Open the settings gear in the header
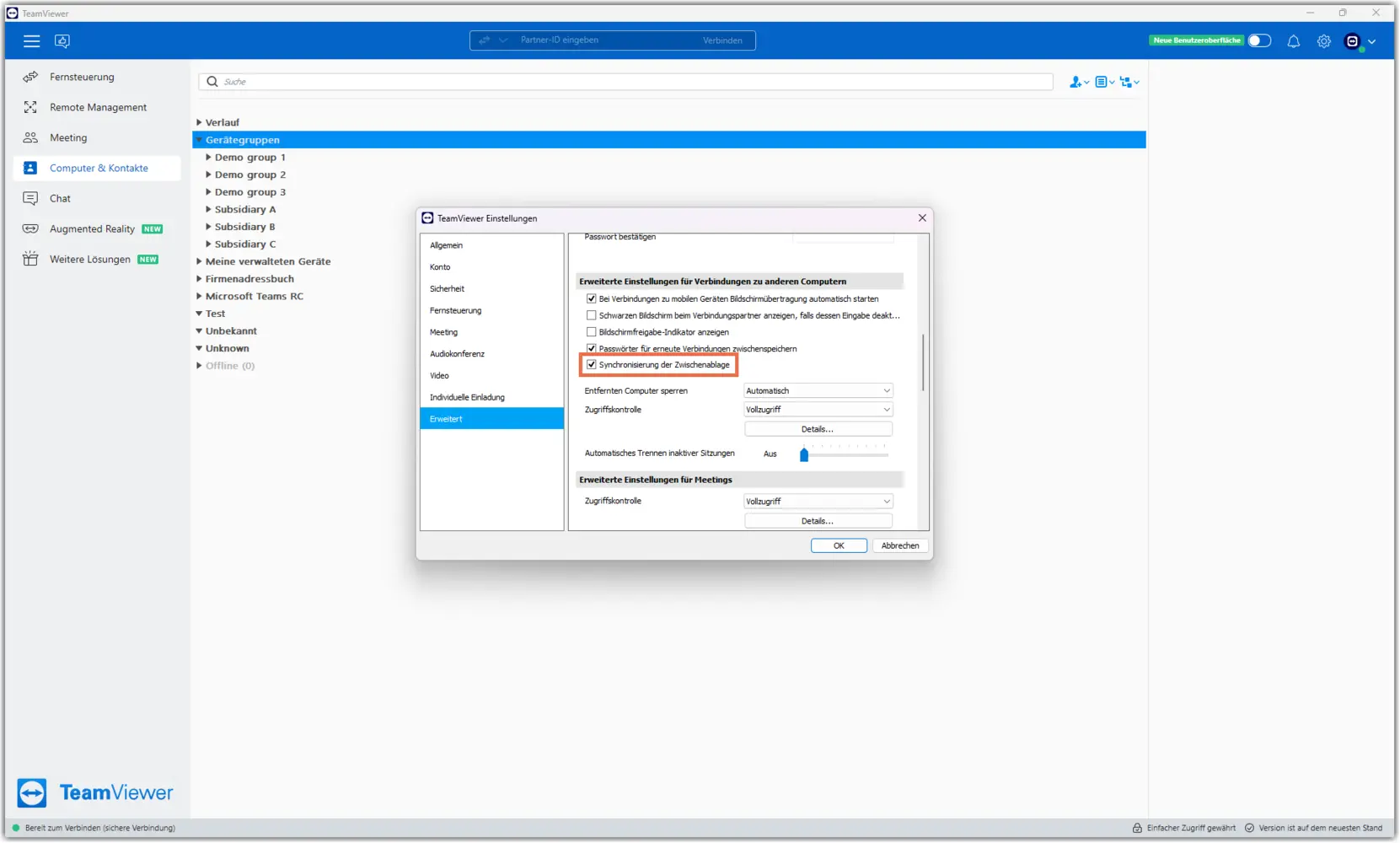This screenshot has height=843, width=1400. tap(1324, 40)
